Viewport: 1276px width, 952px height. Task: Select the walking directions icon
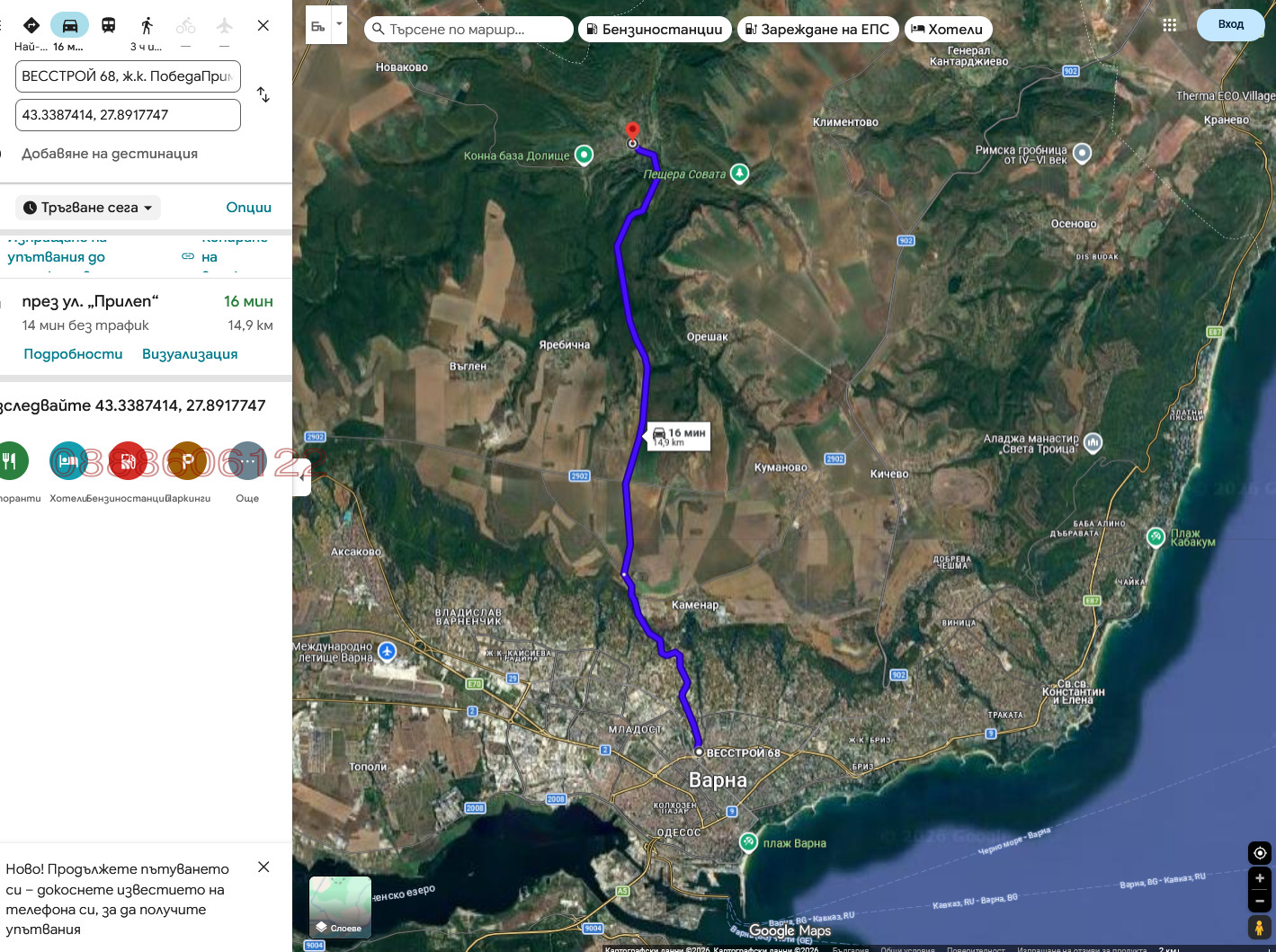[x=145, y=25]
